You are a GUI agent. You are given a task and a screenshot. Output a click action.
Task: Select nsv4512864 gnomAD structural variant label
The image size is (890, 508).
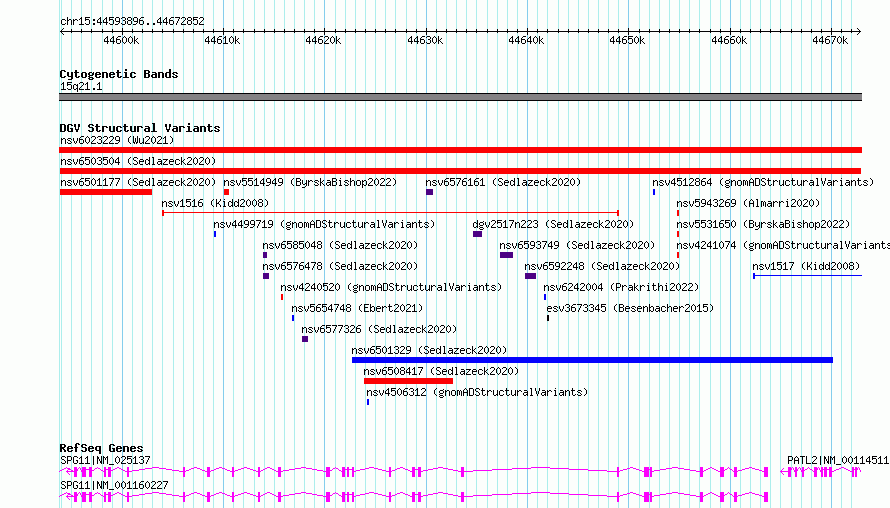763,182
